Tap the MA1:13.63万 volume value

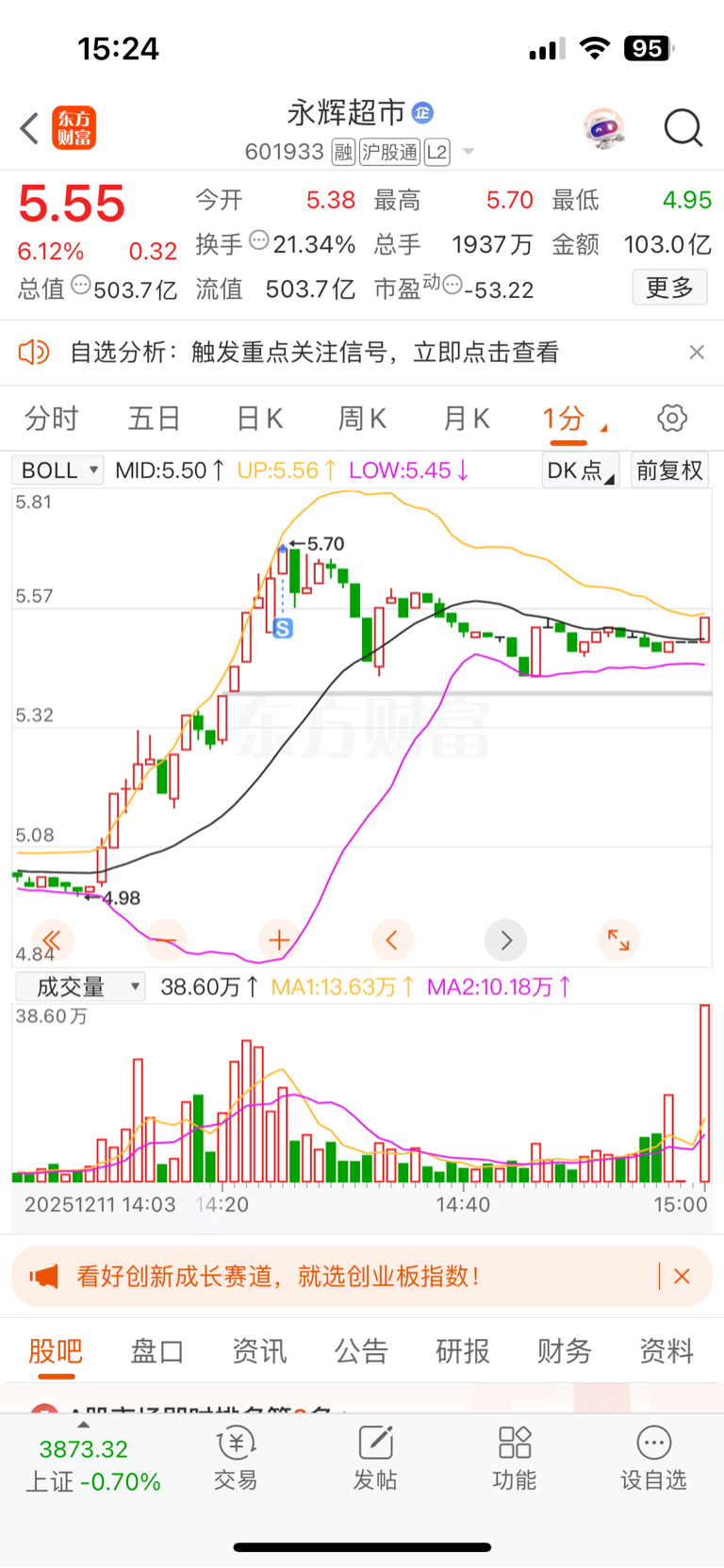click(342, 987)
